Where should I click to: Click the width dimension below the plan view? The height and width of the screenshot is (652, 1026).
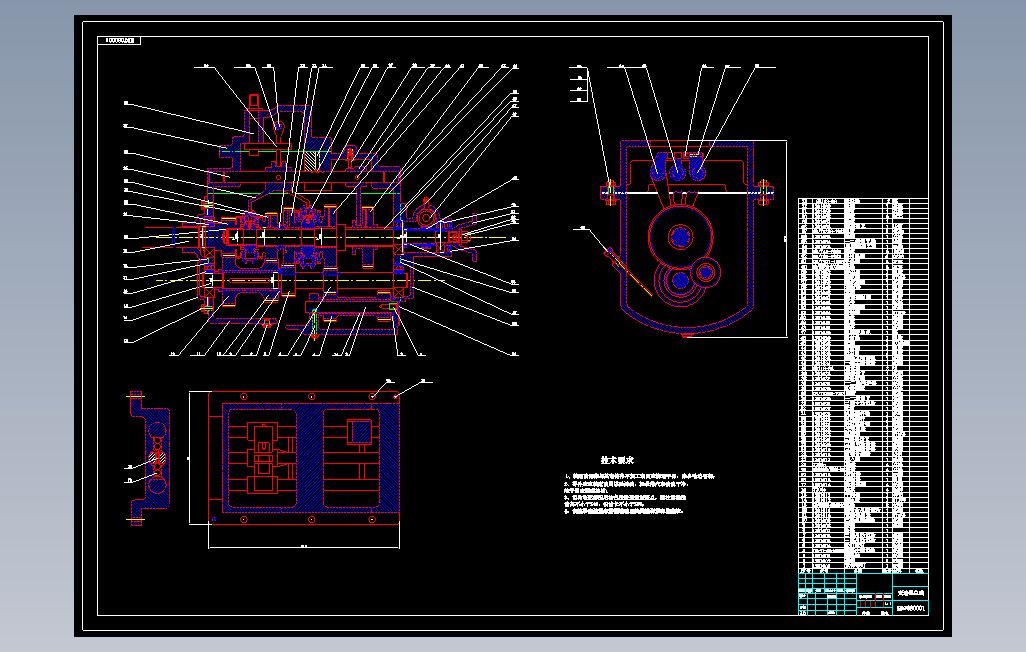304,547
